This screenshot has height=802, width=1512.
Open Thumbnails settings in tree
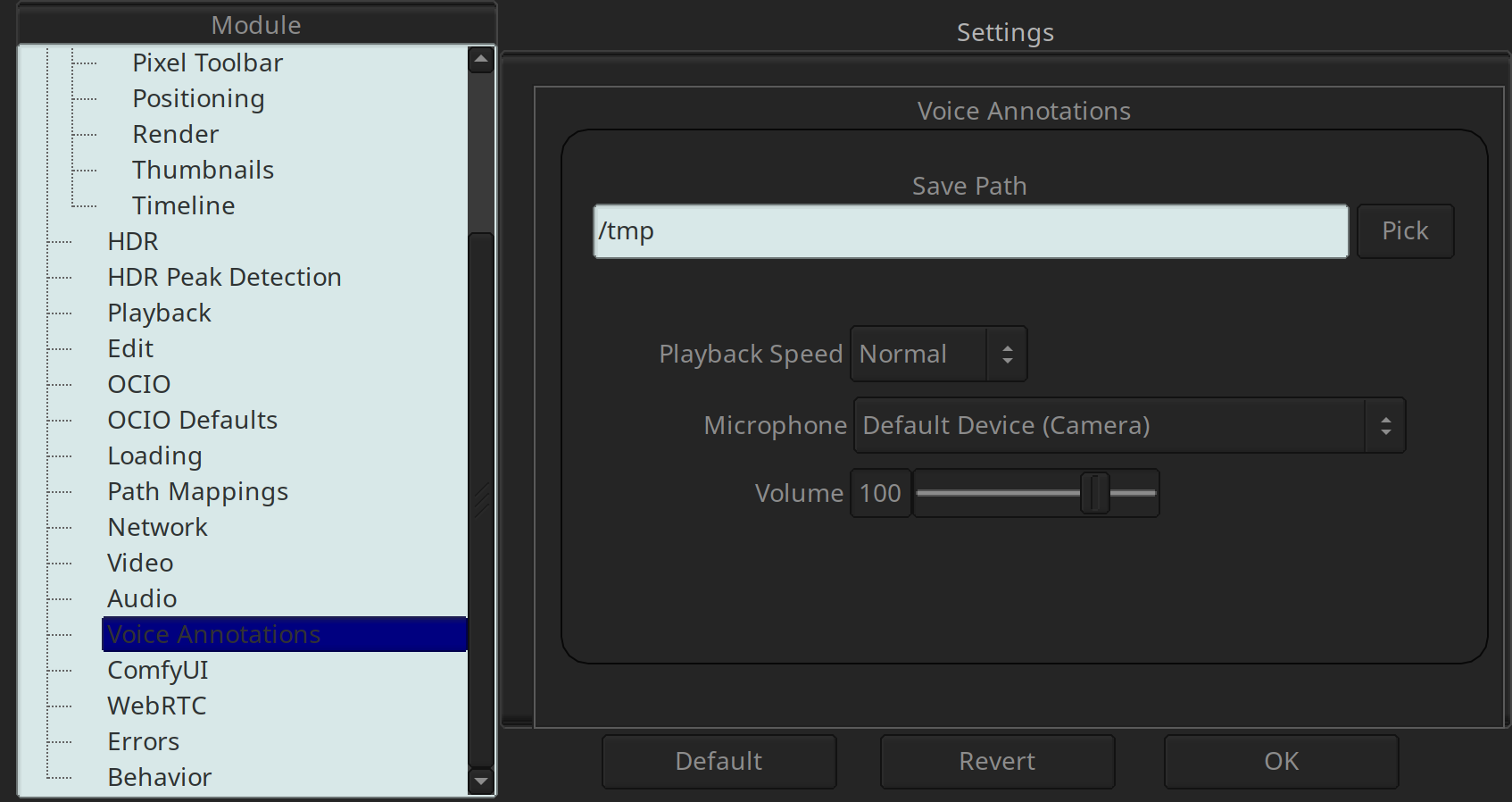click(x=203, y=170)
